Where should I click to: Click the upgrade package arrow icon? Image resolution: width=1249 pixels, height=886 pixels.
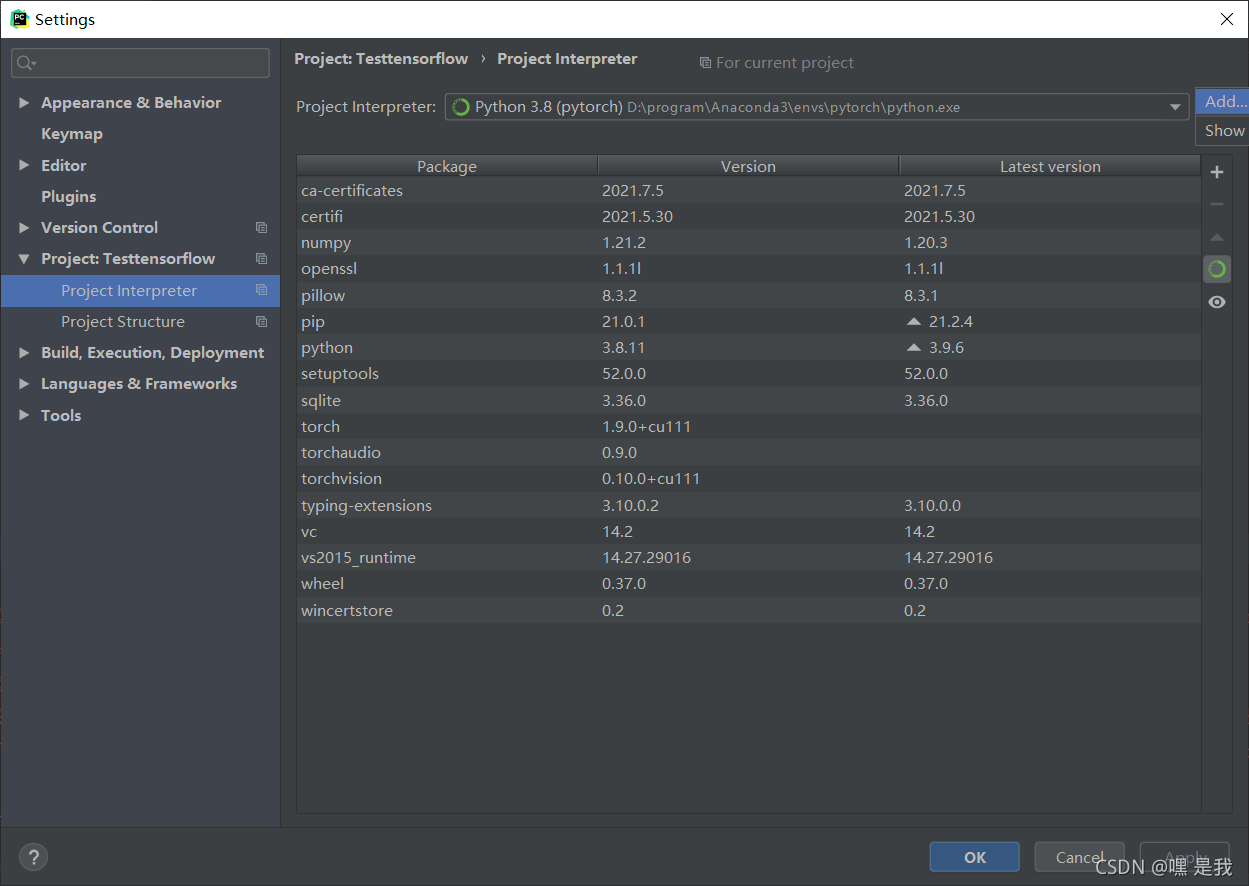[1217, 237]
